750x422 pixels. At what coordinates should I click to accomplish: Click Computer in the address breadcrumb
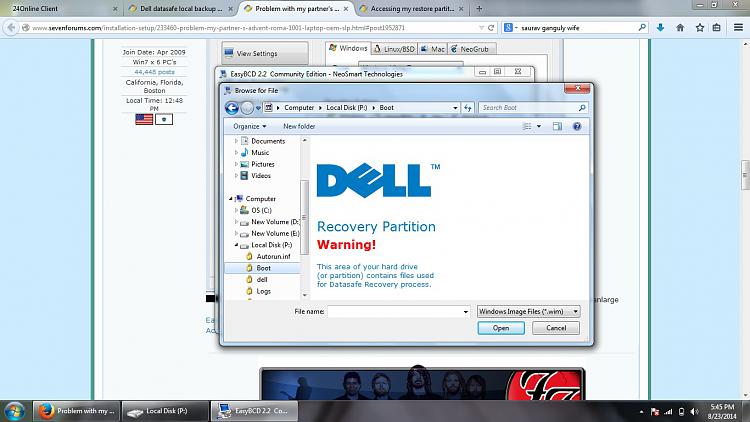tap(299, 108)
